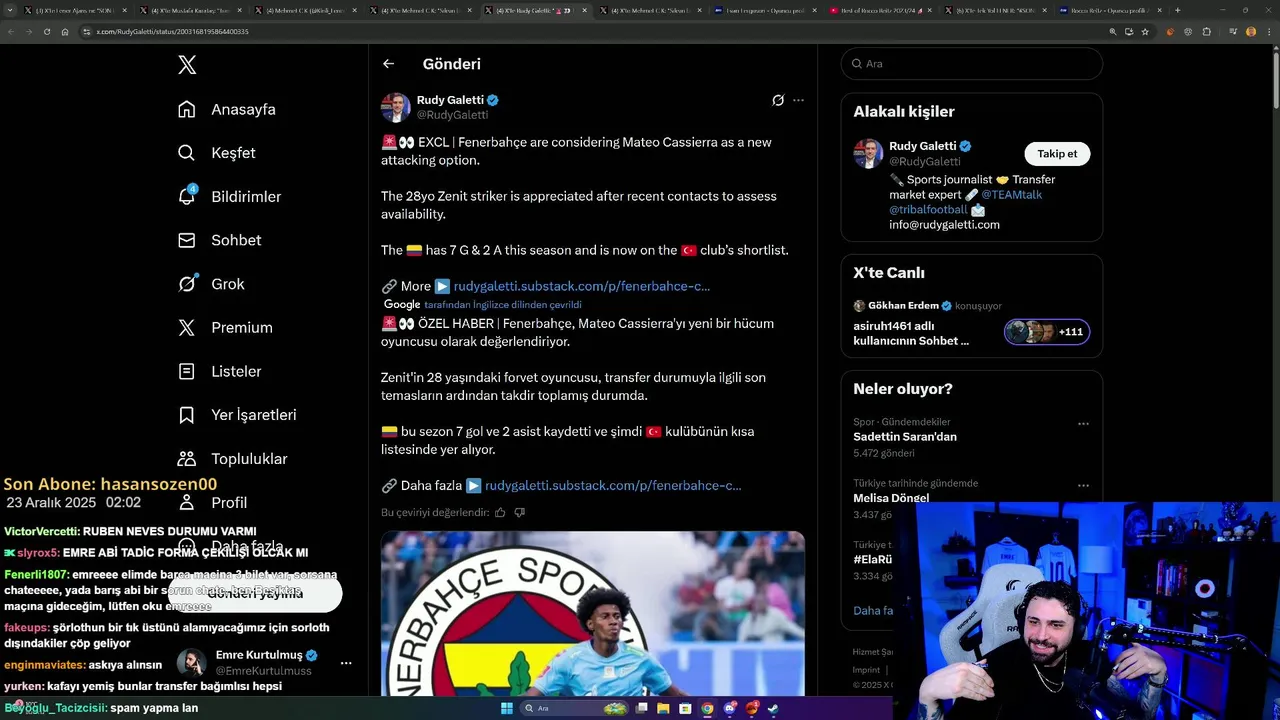The width and height of the screenshot is (1280, 720).
Task: Click the X logo in the sidebar
Action: (187, 65)
